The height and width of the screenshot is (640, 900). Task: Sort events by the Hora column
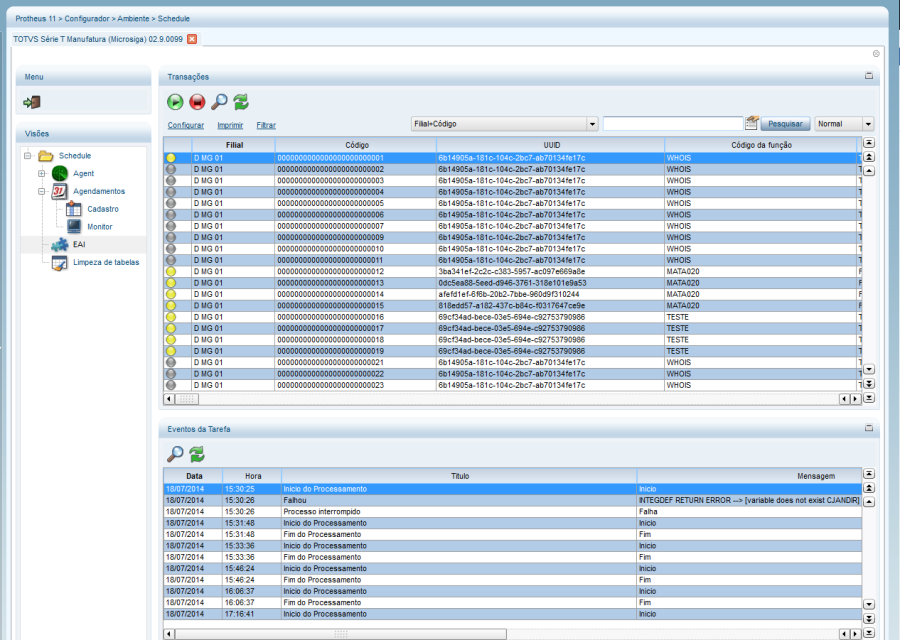point(253,476)
